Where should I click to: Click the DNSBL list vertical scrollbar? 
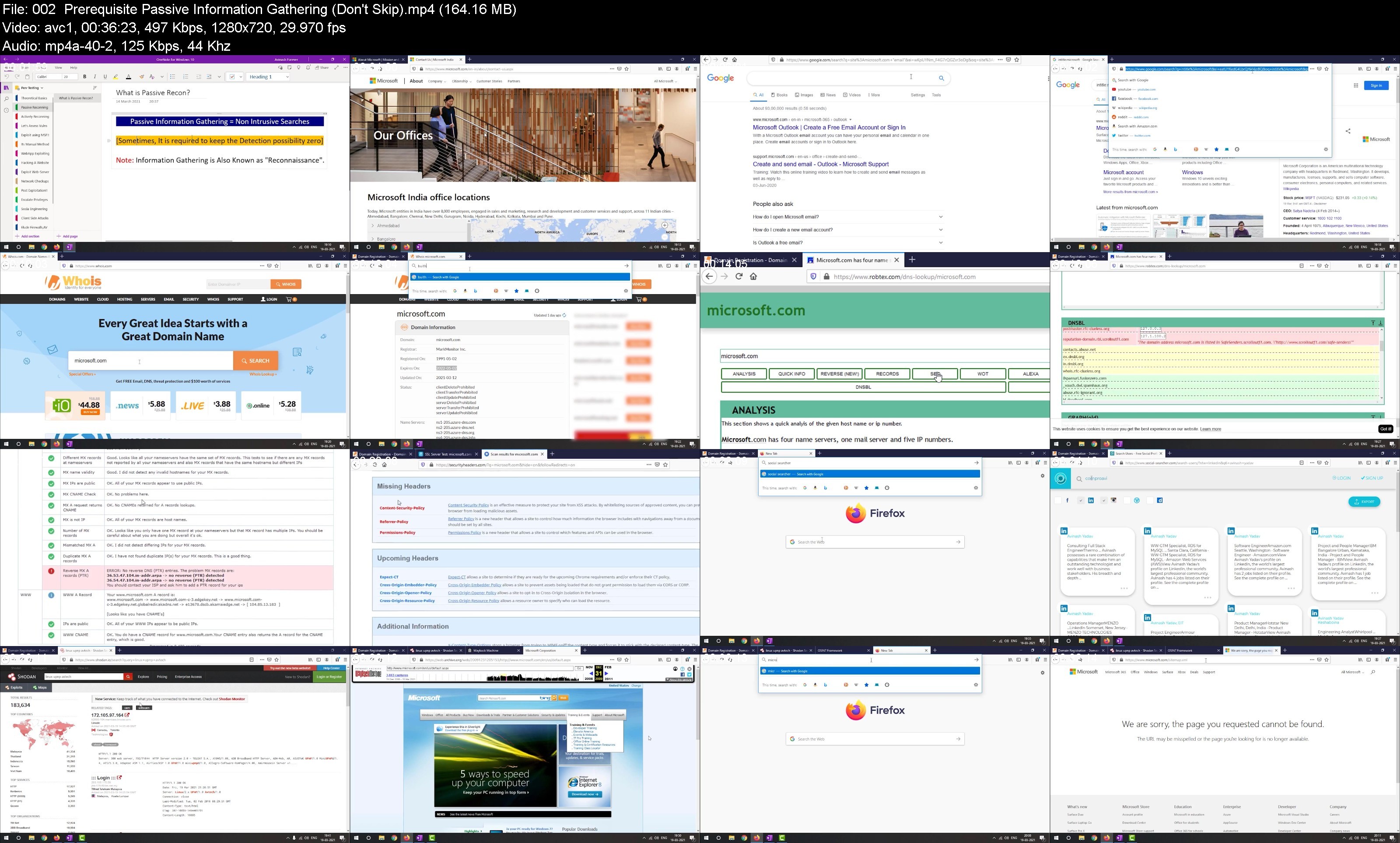point(1381,364)
